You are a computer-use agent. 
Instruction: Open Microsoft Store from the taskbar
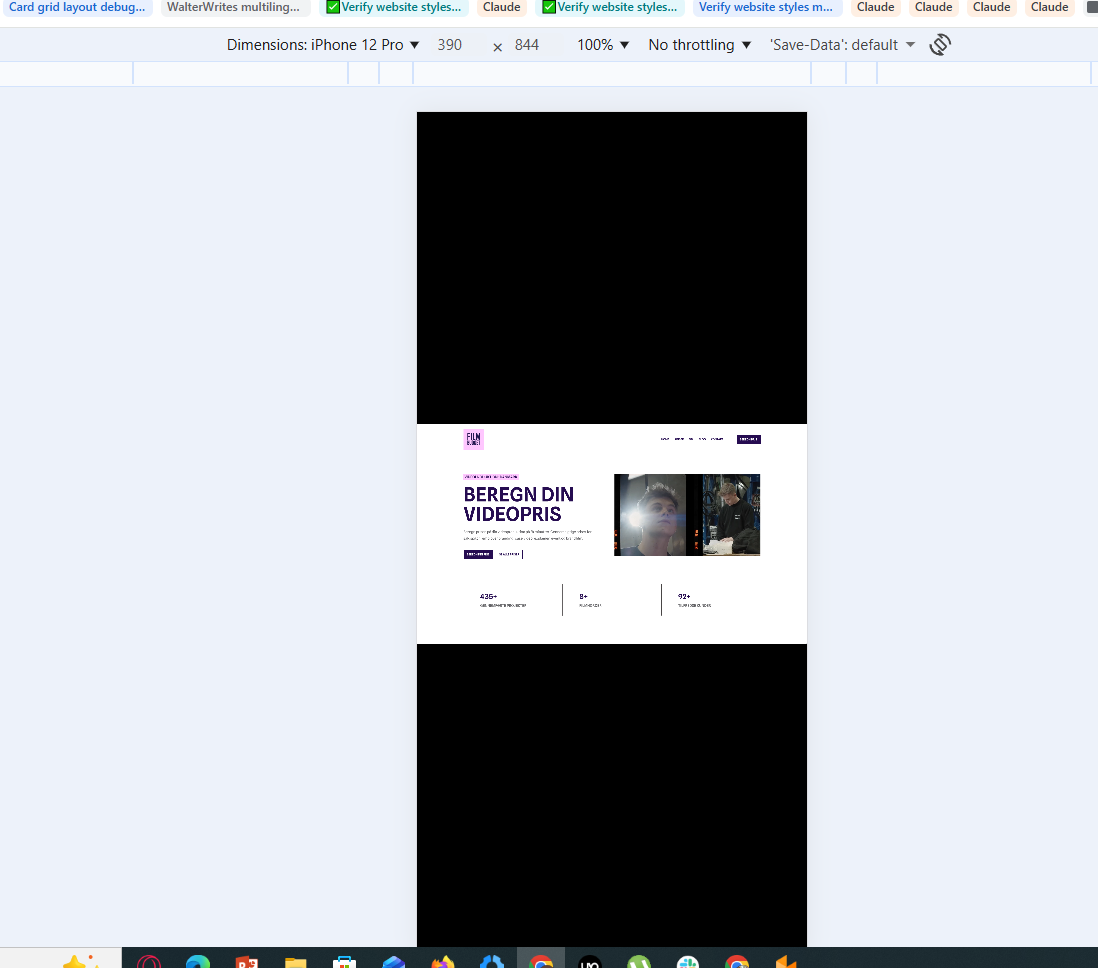(x=345, y=961)
